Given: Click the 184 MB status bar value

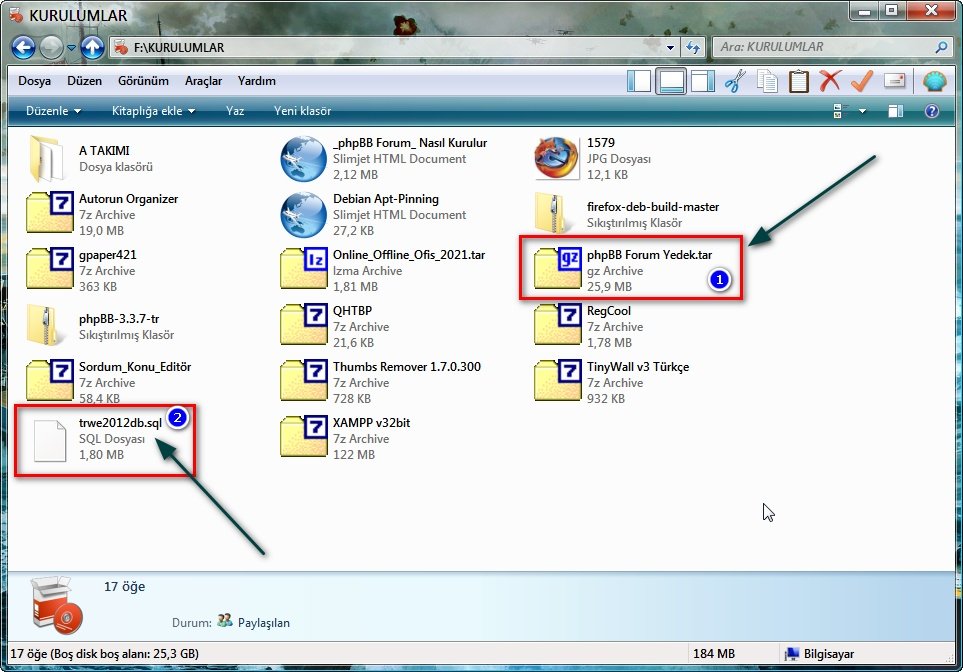Looking at the screenshot, I should pos(714,654).
